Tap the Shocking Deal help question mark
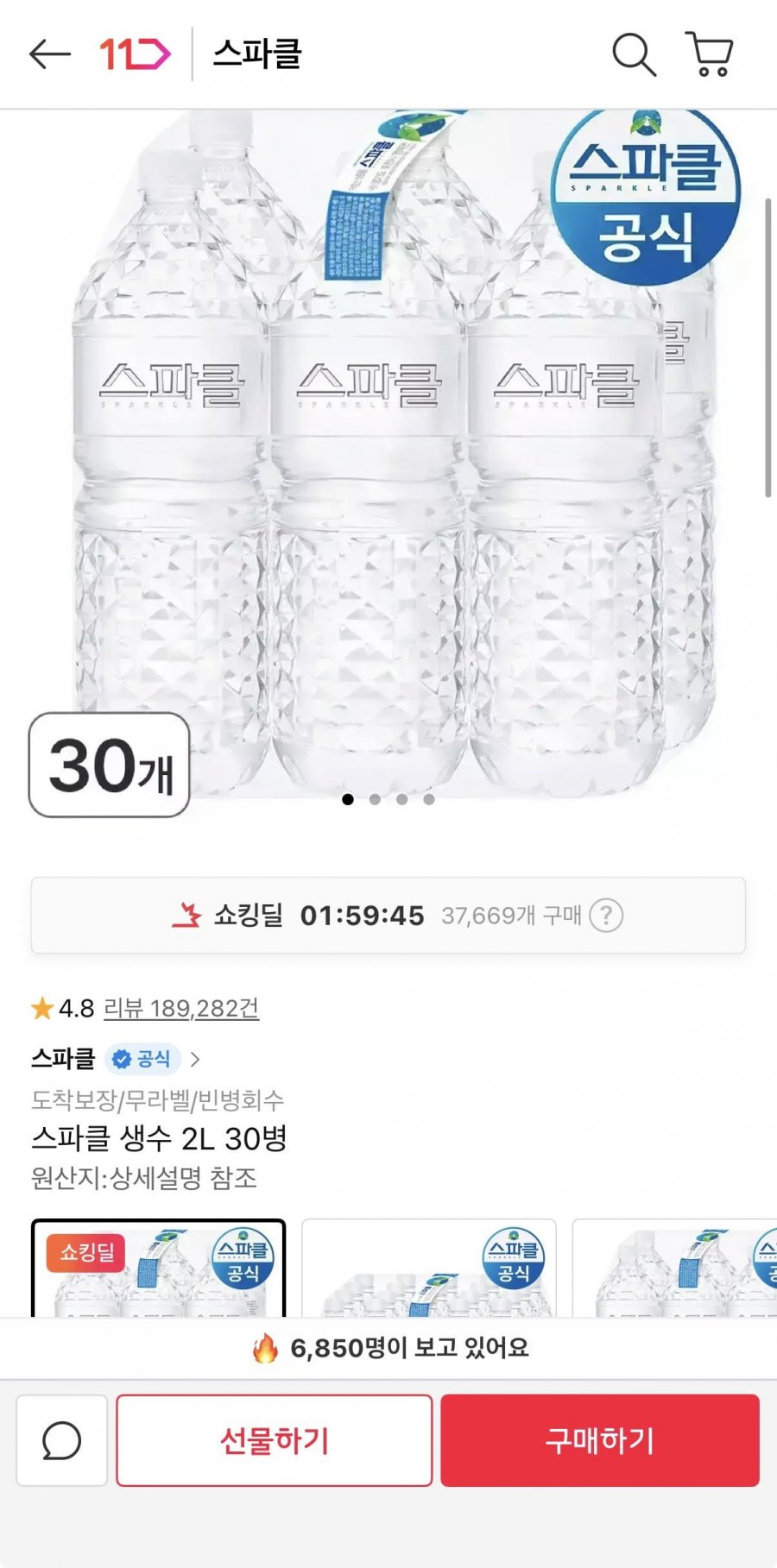 tap(606, 916)
